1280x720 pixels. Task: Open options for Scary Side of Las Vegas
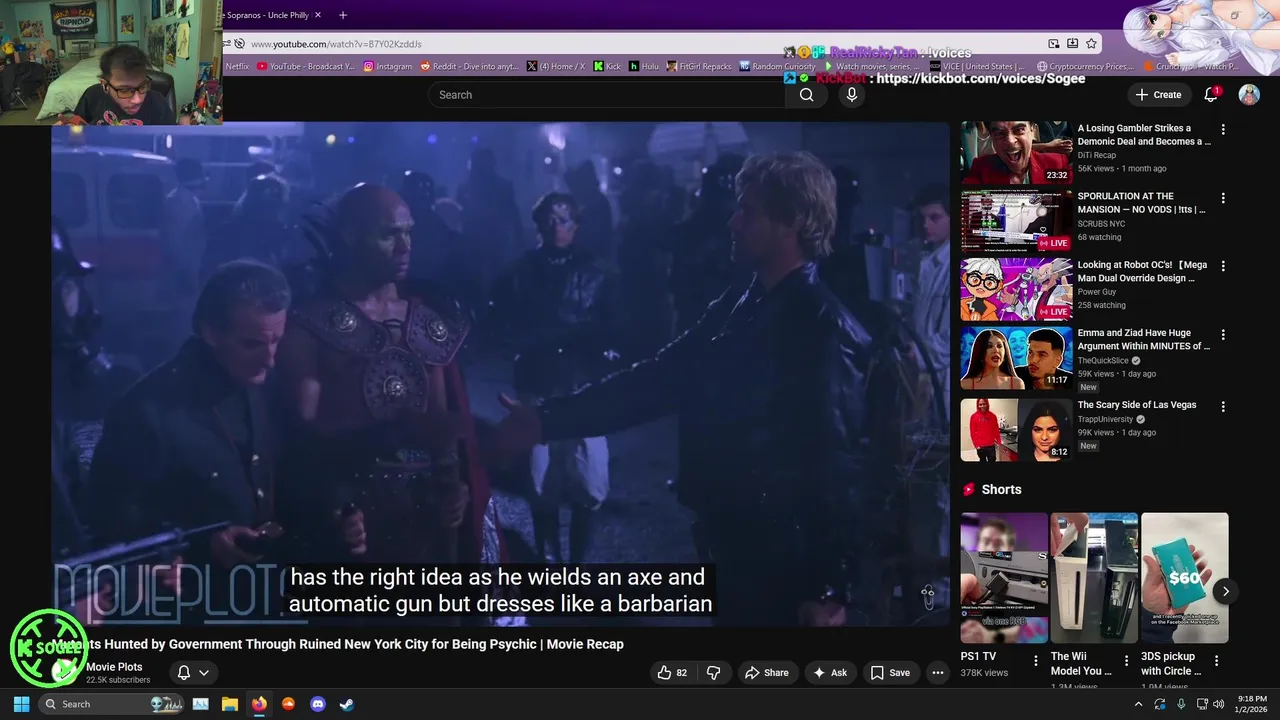[x=1222, y=407]
